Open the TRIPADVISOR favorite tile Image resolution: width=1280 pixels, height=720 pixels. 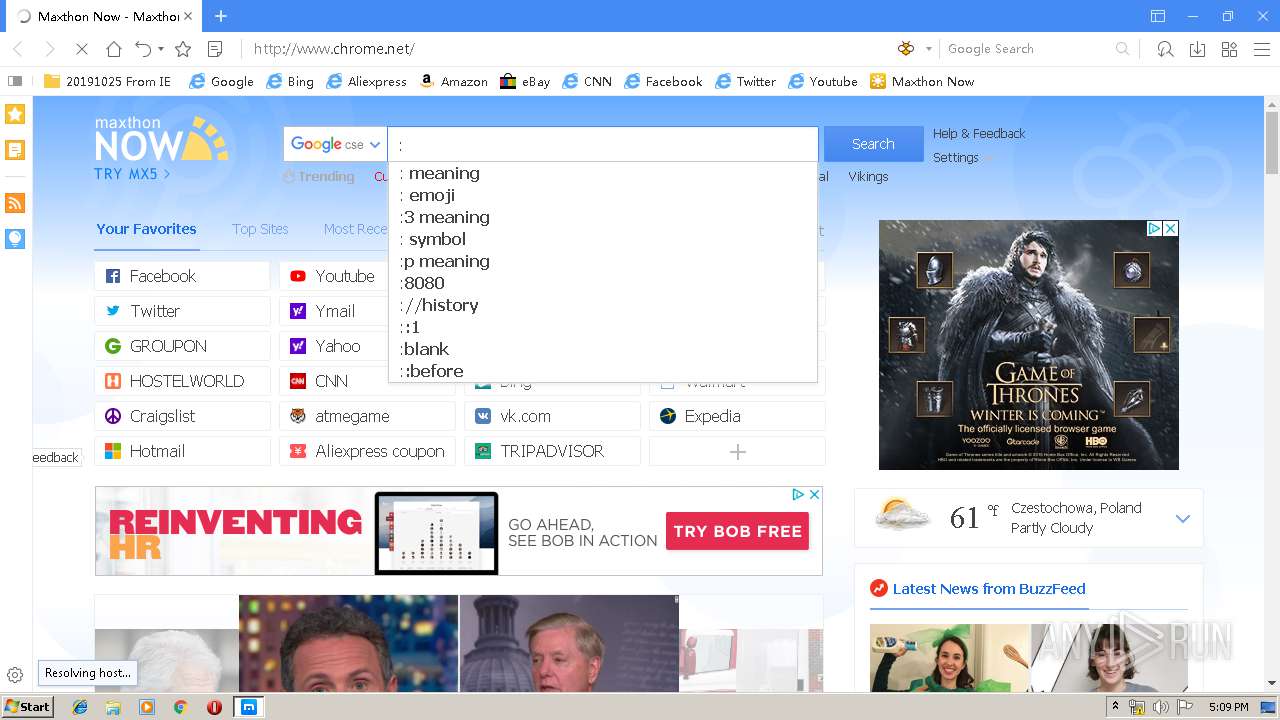click(x=552, y=451)
